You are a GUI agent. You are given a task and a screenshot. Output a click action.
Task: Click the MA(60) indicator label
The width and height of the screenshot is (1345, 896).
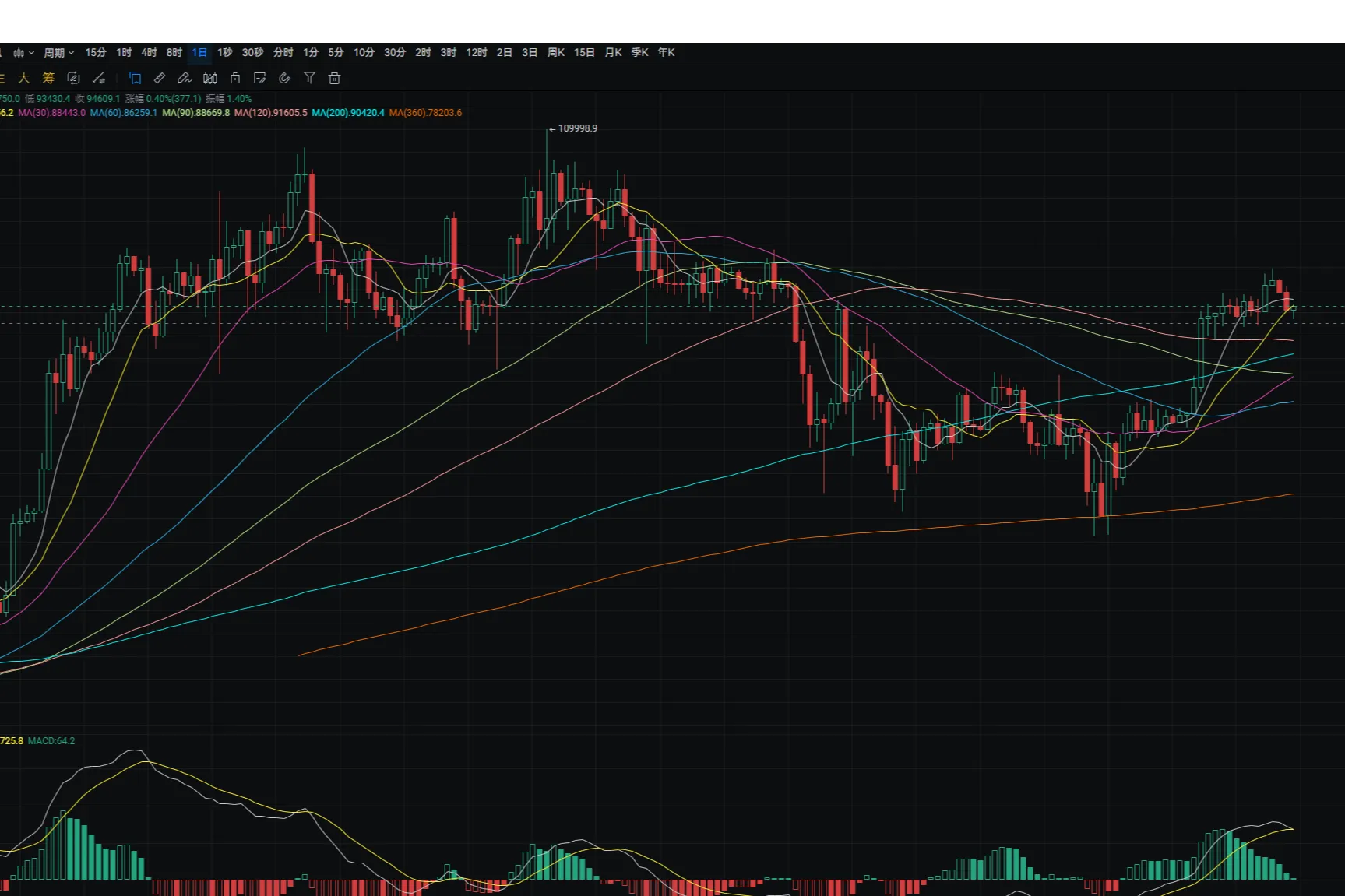click(x=124, y=113)
